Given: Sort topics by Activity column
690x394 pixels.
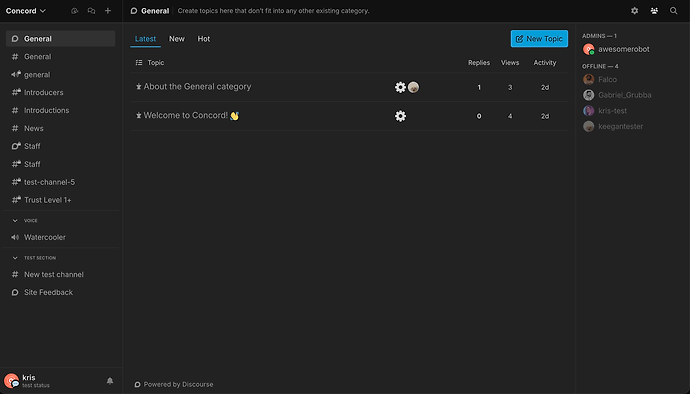Looking at the screenshot, I should pyautogui.click(x=545, y=63).
